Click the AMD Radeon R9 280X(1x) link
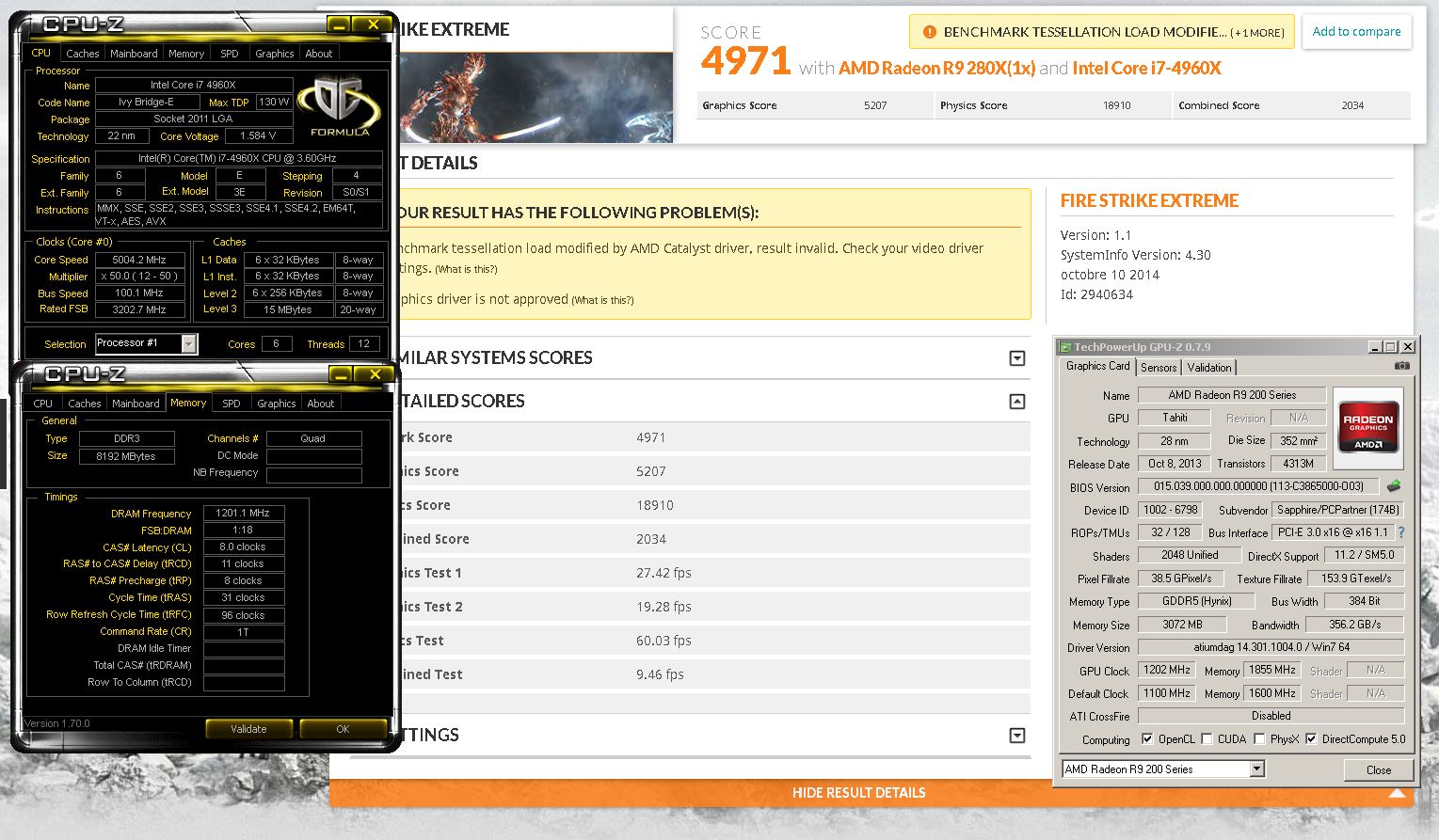 (x=936, y=68)
